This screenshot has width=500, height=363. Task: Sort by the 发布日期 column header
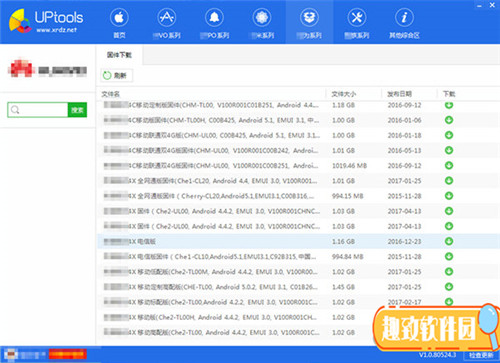coord(399,94)
